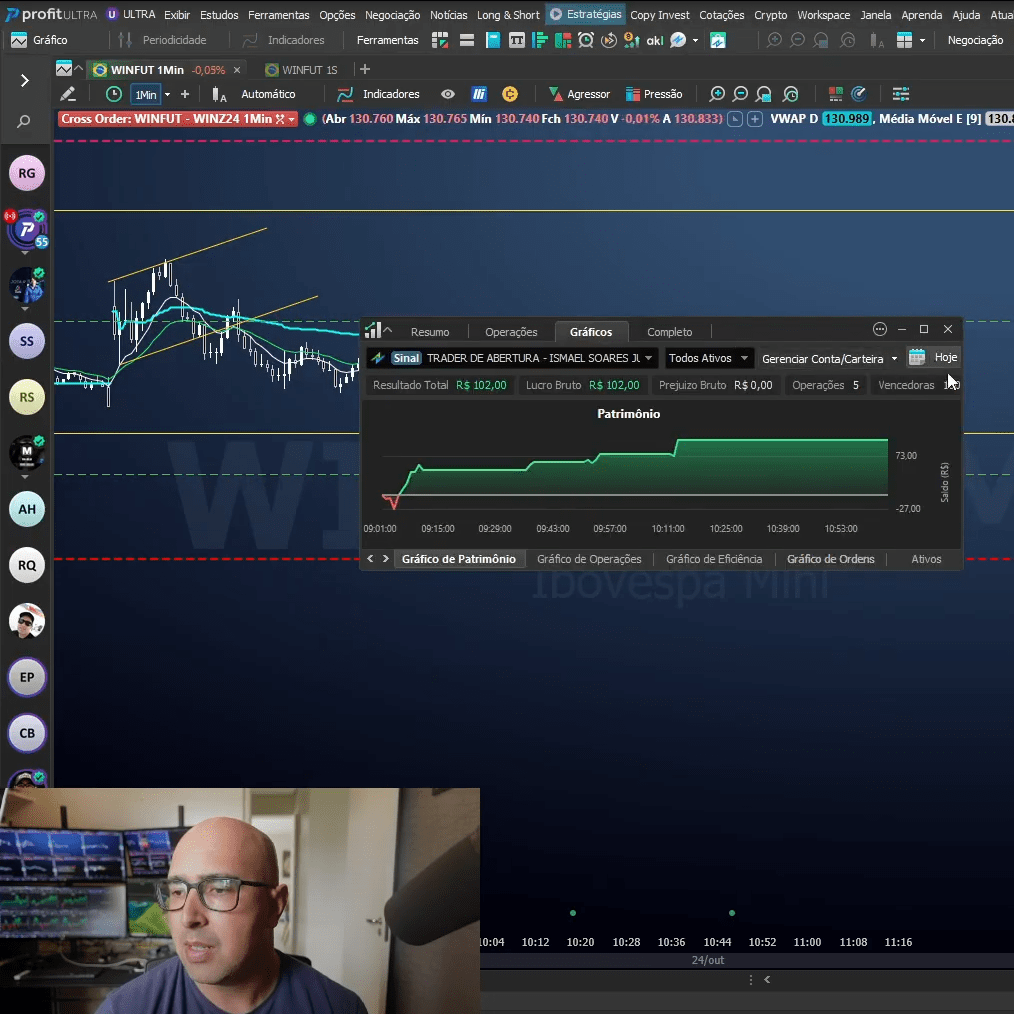
Task: Add a new chart tab with plus
Action: [x=365, y=70]
